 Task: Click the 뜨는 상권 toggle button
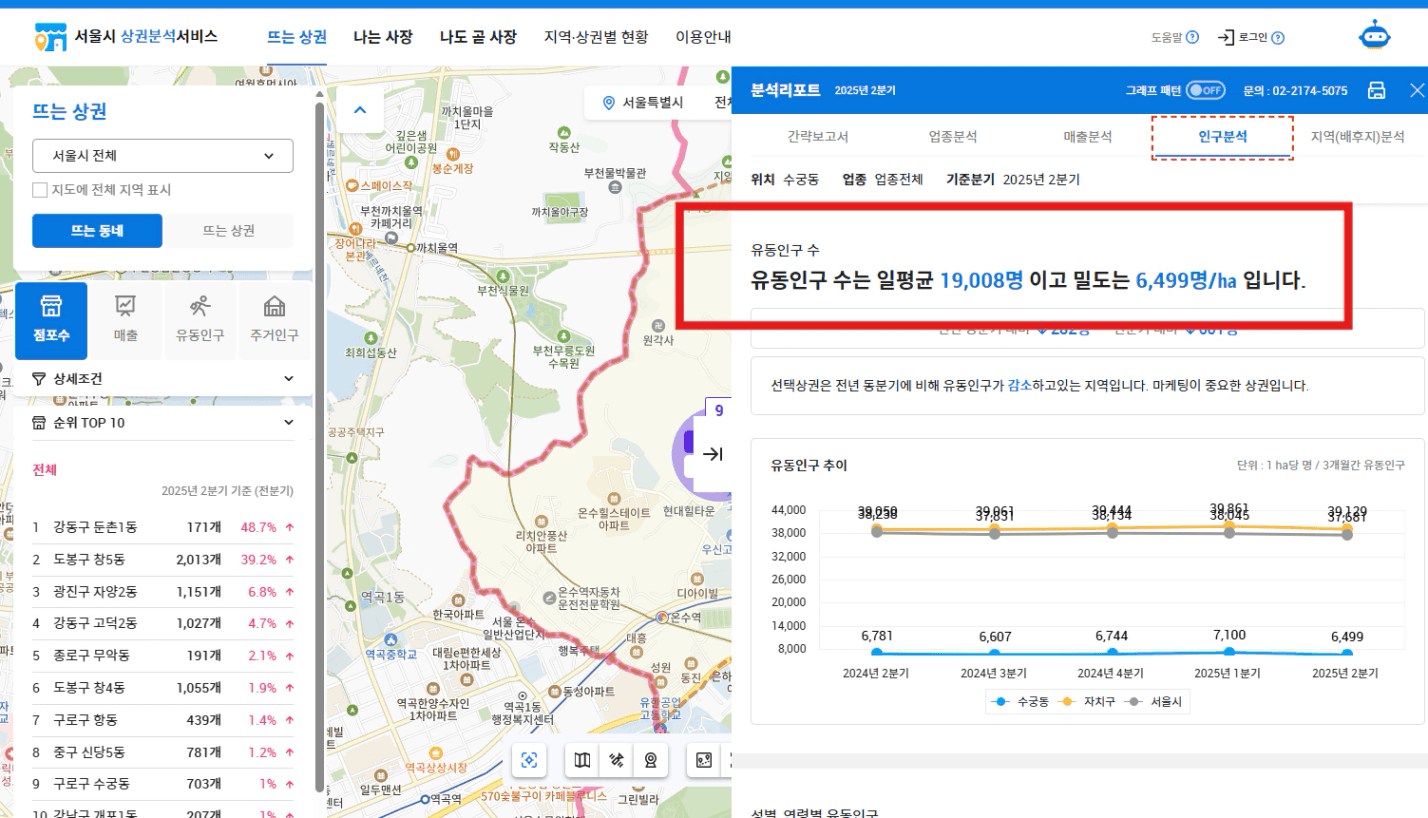coord(228,230)
